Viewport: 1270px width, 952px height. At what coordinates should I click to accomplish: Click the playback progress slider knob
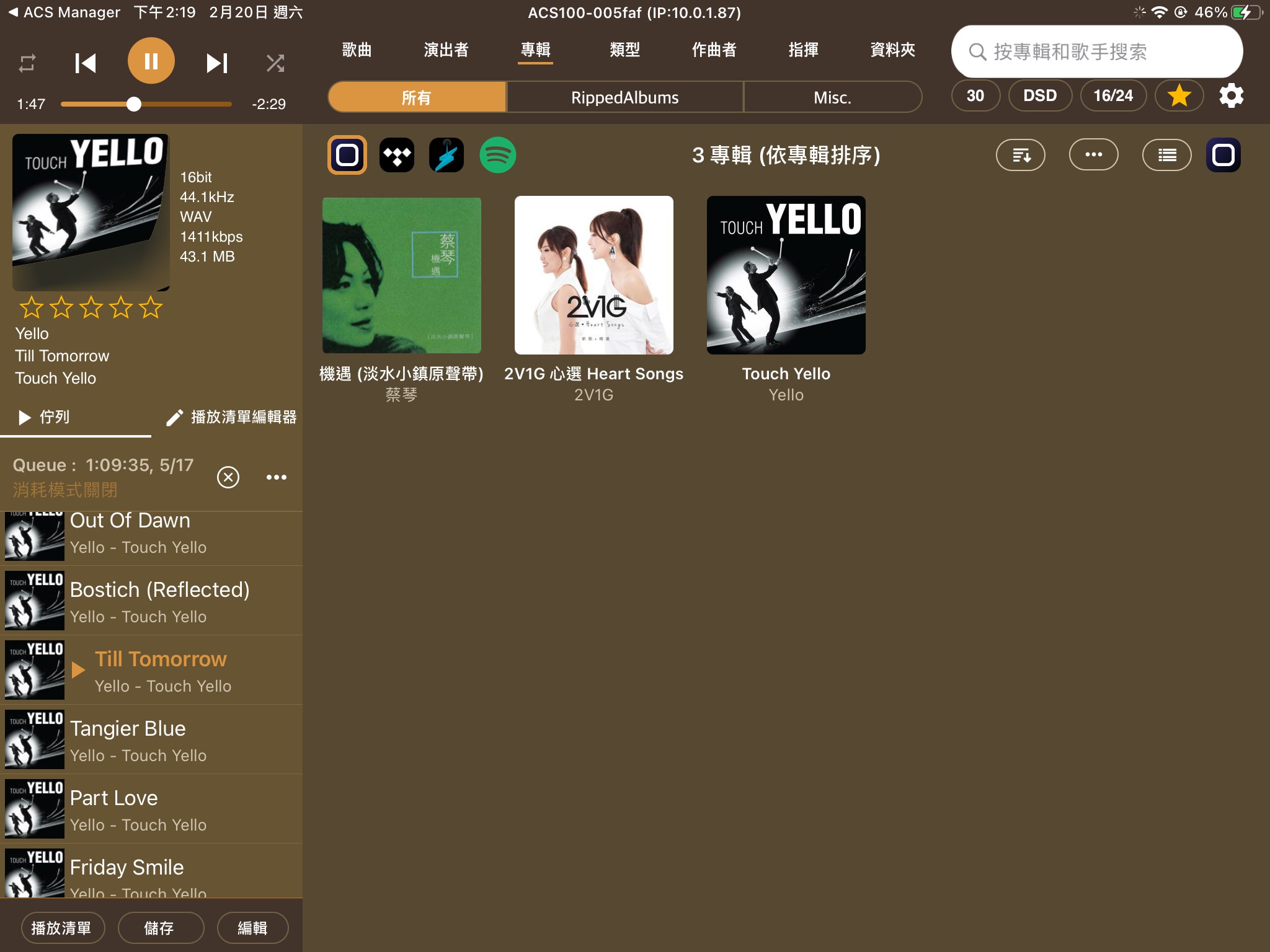click(134, 104)
